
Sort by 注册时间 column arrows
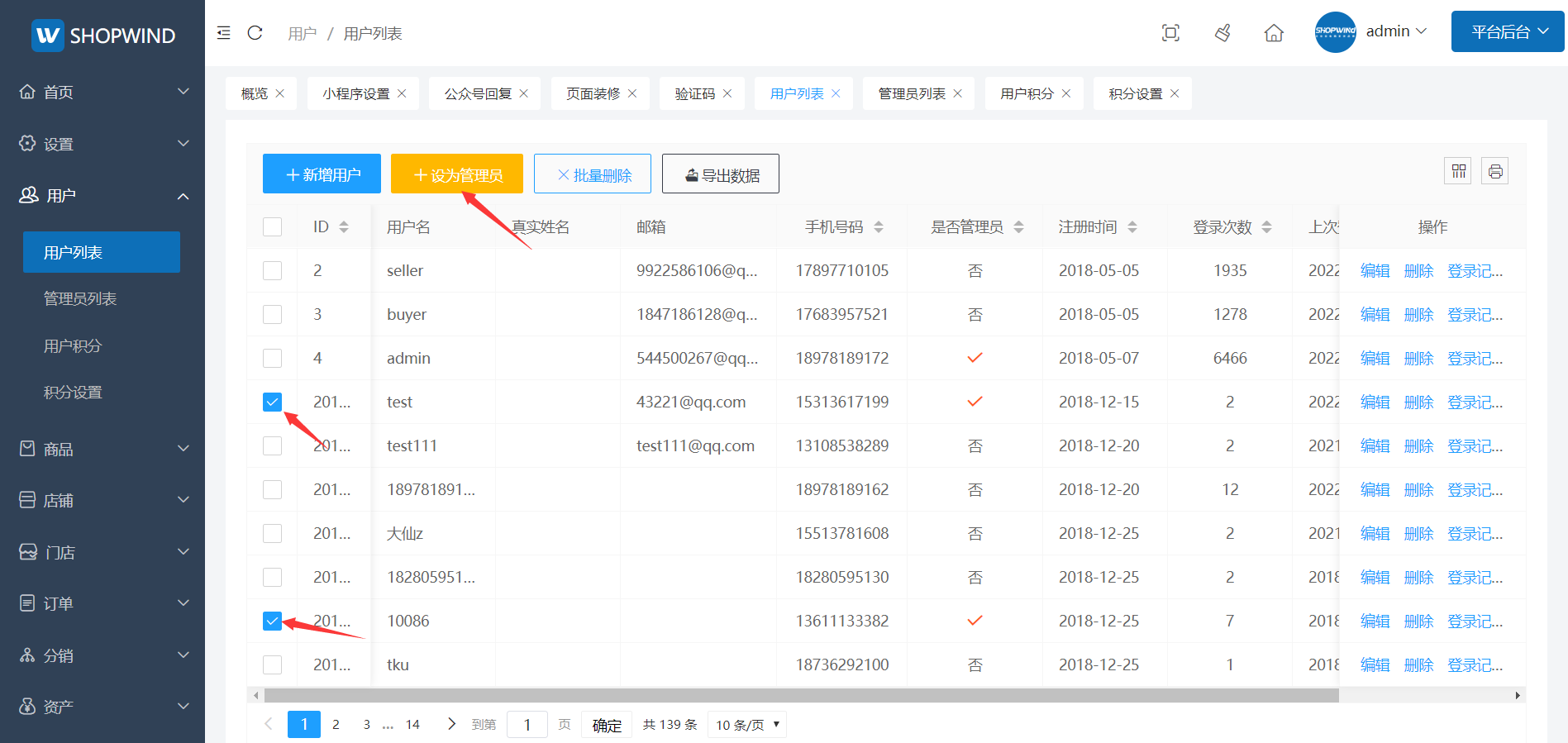point(1132,227)
